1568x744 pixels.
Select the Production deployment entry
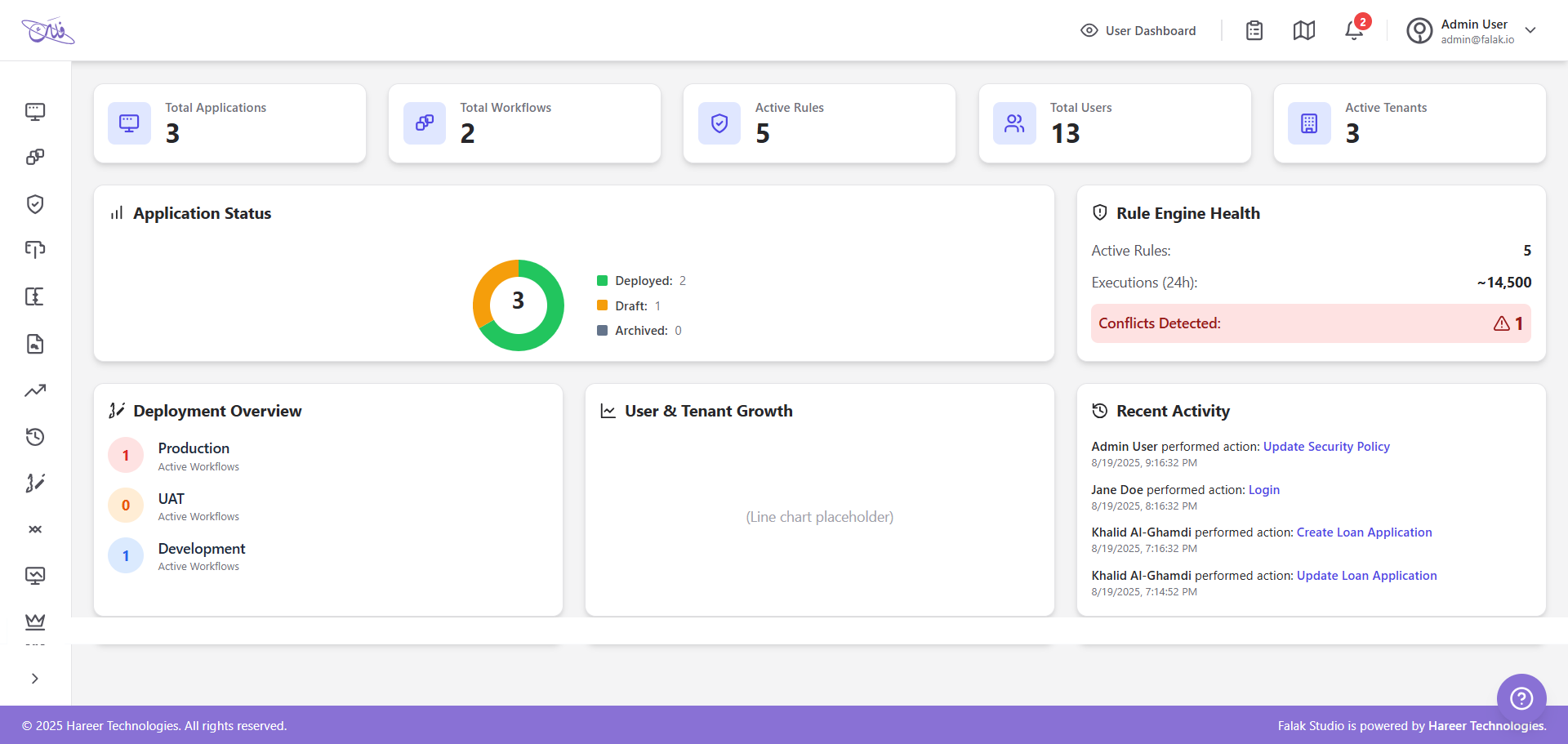(x=194, y=456)
